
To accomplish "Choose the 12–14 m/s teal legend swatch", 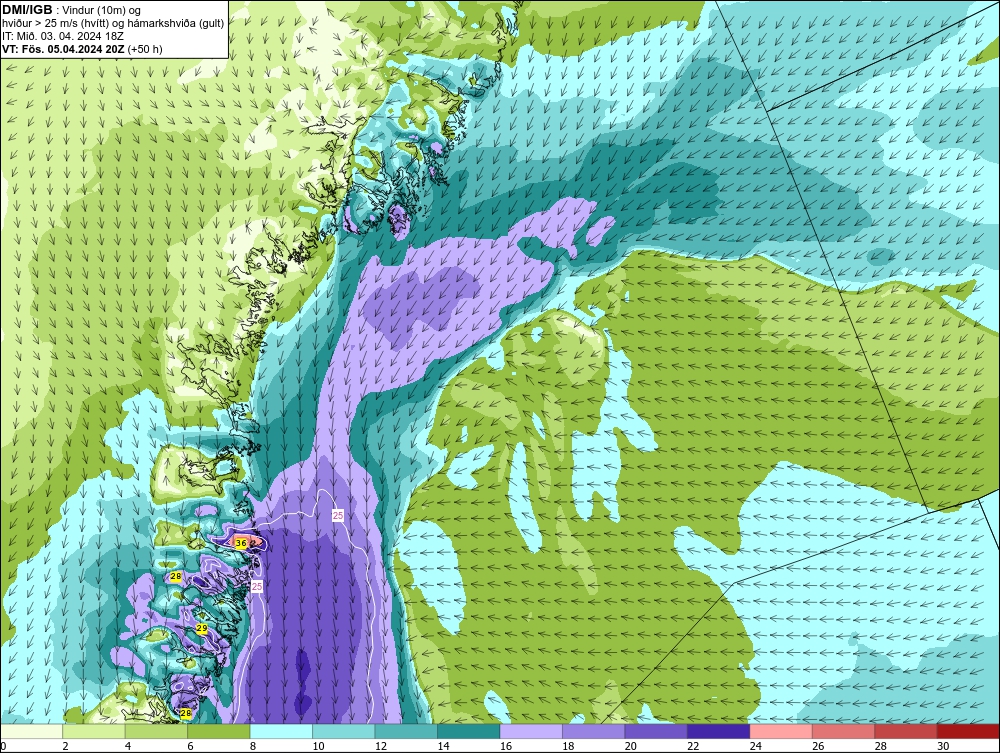I will point(406,731).
